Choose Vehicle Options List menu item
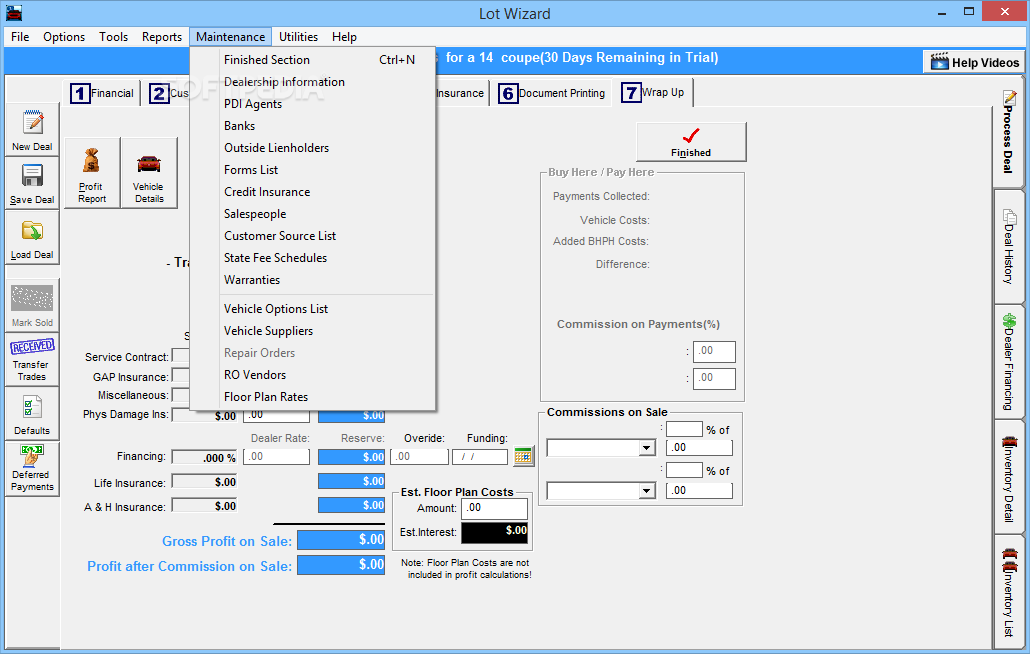Image resolution: width=1030 pixels, height=654 pixels. (x=313, y=309)
